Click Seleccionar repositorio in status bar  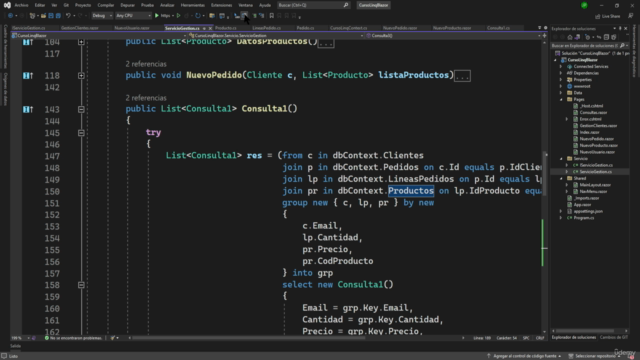click(595, 356)
